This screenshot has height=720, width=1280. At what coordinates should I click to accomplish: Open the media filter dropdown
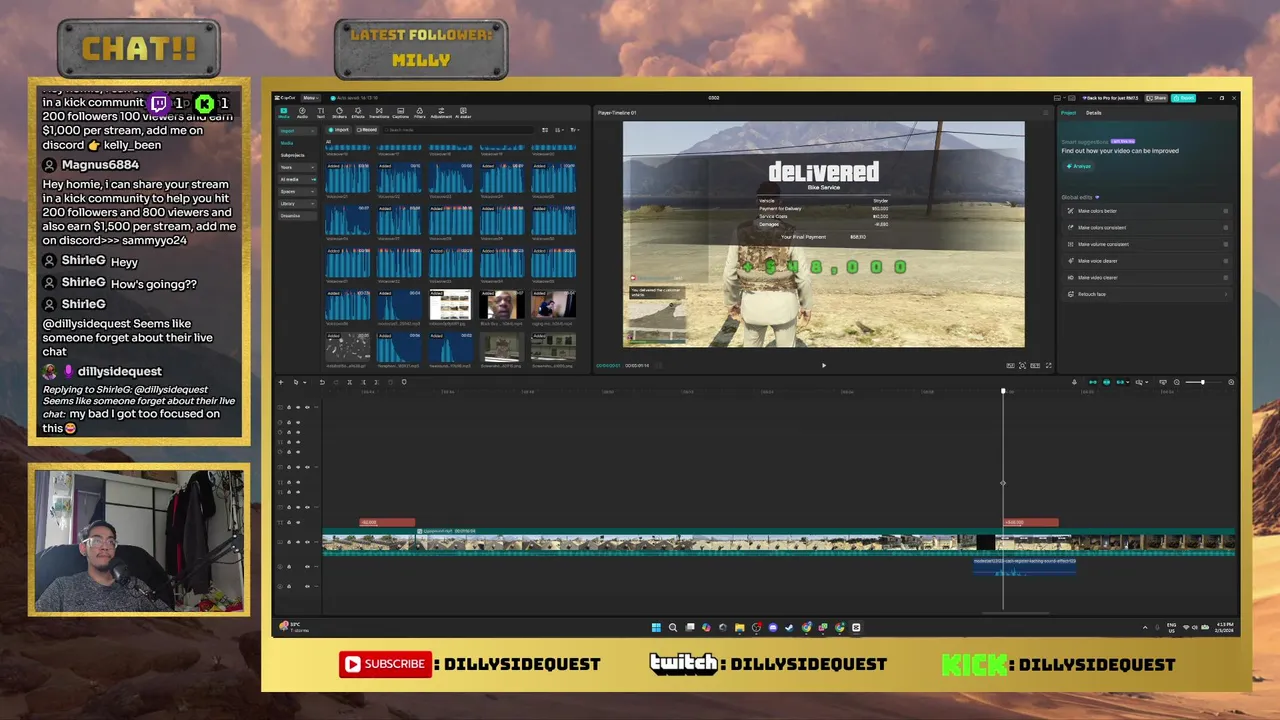click(575, 130)
